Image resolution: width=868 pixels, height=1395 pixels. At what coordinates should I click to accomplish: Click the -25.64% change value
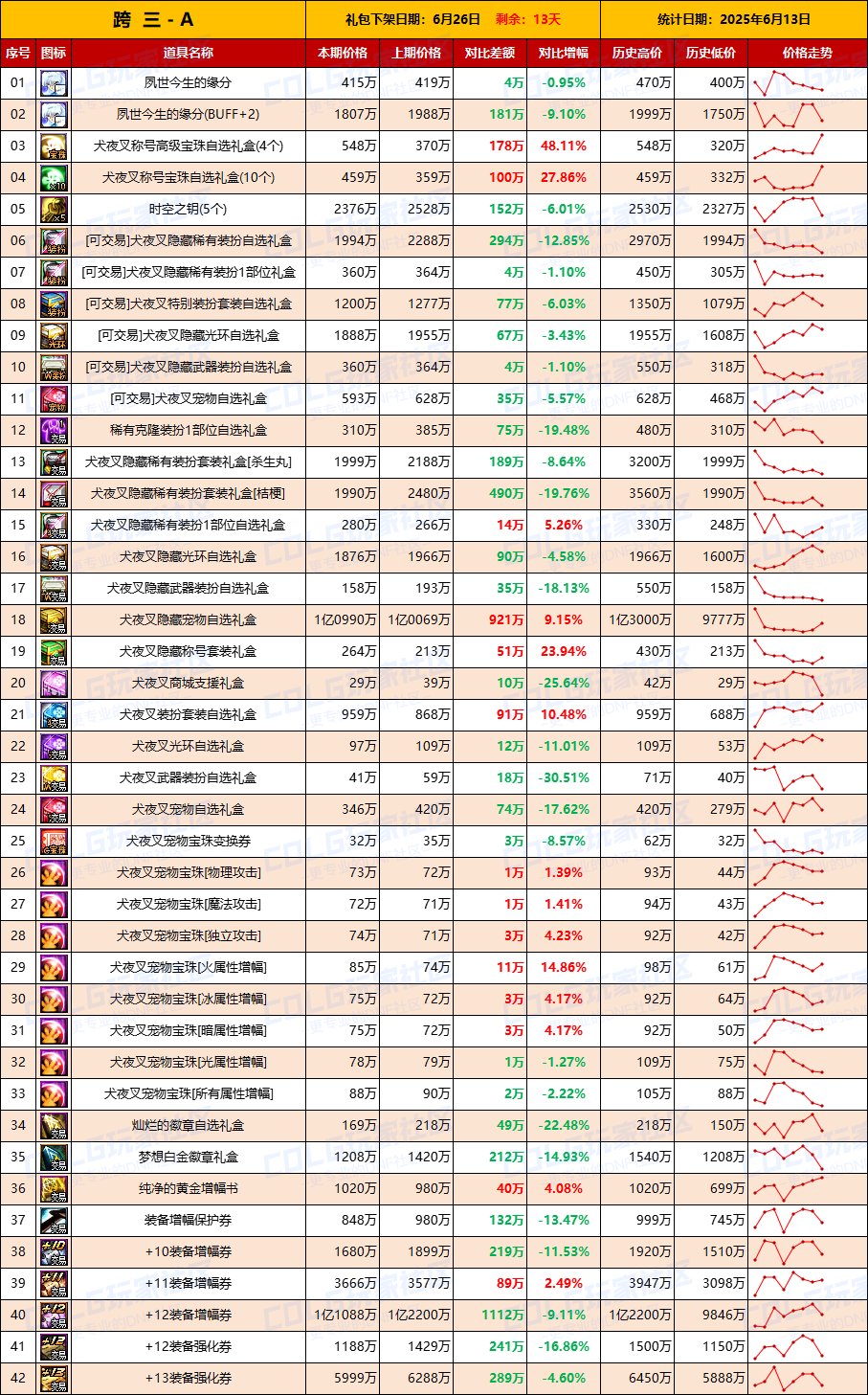pos(563,684)
